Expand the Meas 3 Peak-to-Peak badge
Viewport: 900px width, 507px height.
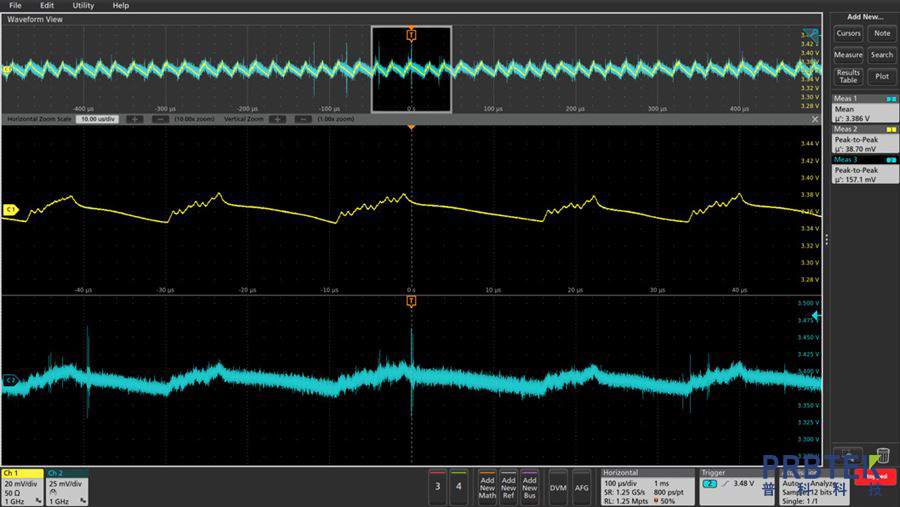864,170
